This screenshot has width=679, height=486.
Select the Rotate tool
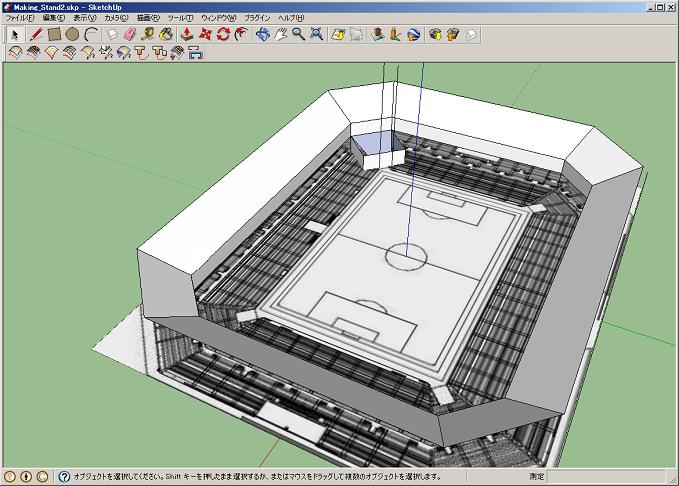223,34
